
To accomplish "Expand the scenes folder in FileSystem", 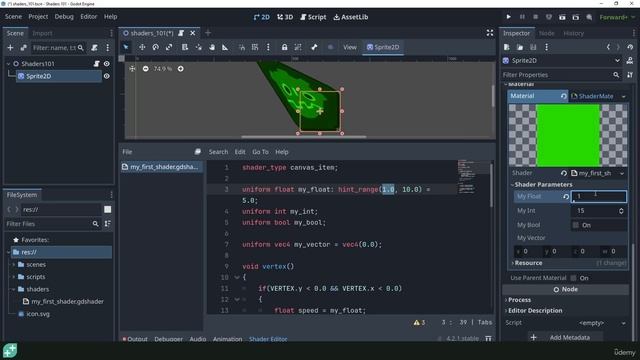I will (13, 265).
